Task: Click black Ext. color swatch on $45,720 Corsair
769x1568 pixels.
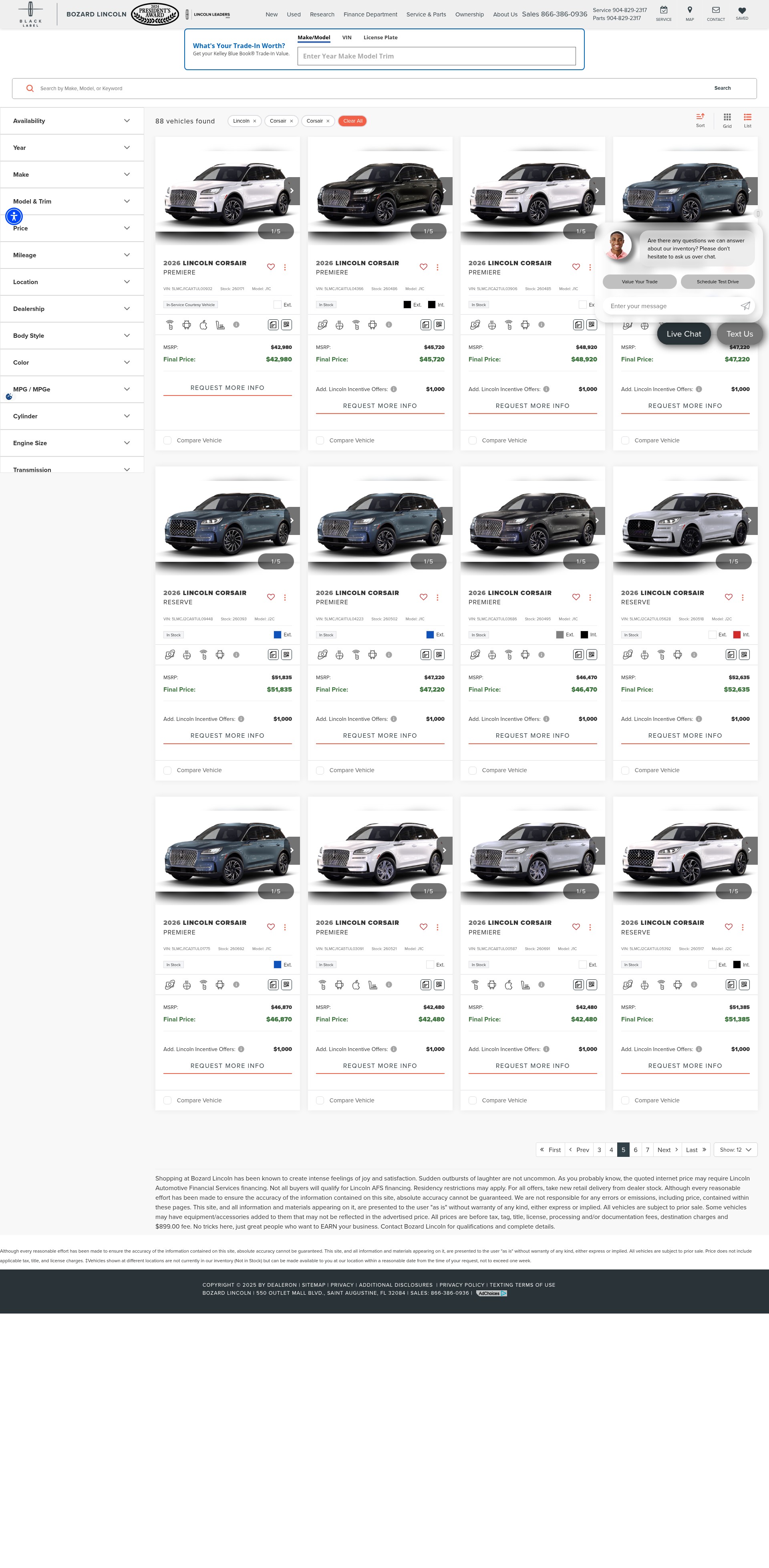Action: 407,305
